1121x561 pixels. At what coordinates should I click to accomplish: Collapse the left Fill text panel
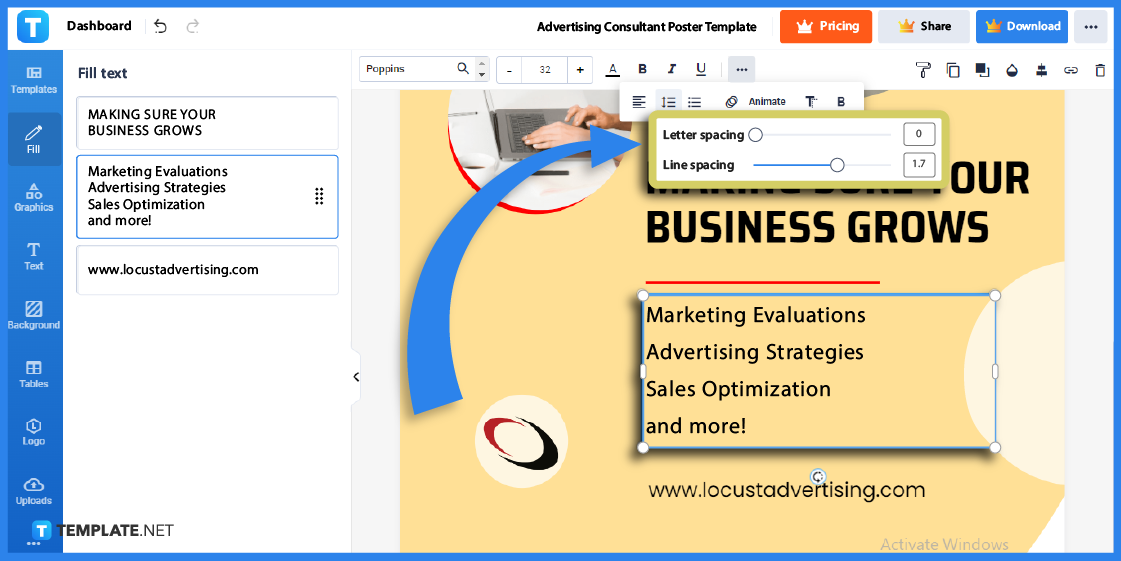pyautogui.click(x=356, y=377)
